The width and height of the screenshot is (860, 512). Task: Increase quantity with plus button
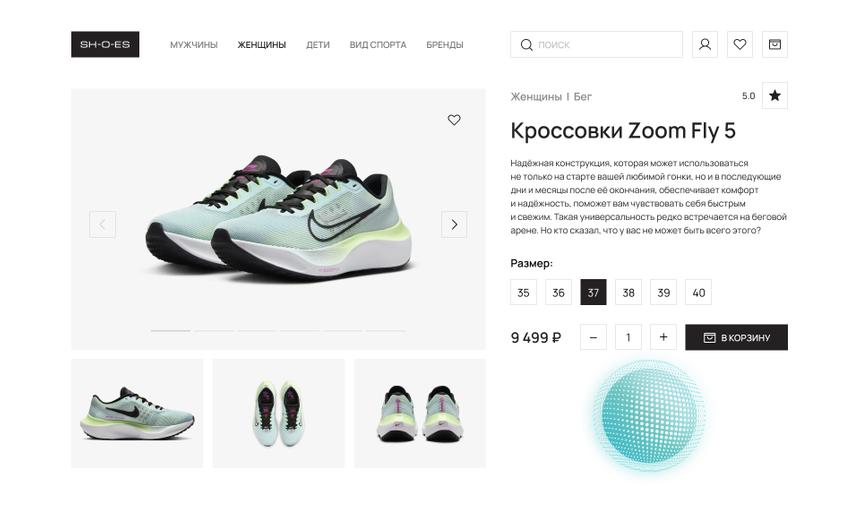click(664, 337)
